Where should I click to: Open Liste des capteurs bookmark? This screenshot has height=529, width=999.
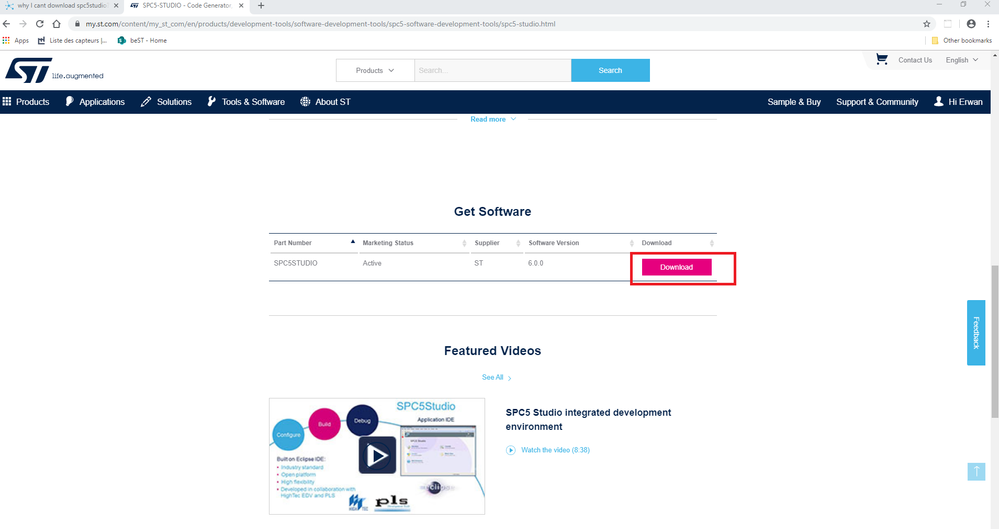72,40
